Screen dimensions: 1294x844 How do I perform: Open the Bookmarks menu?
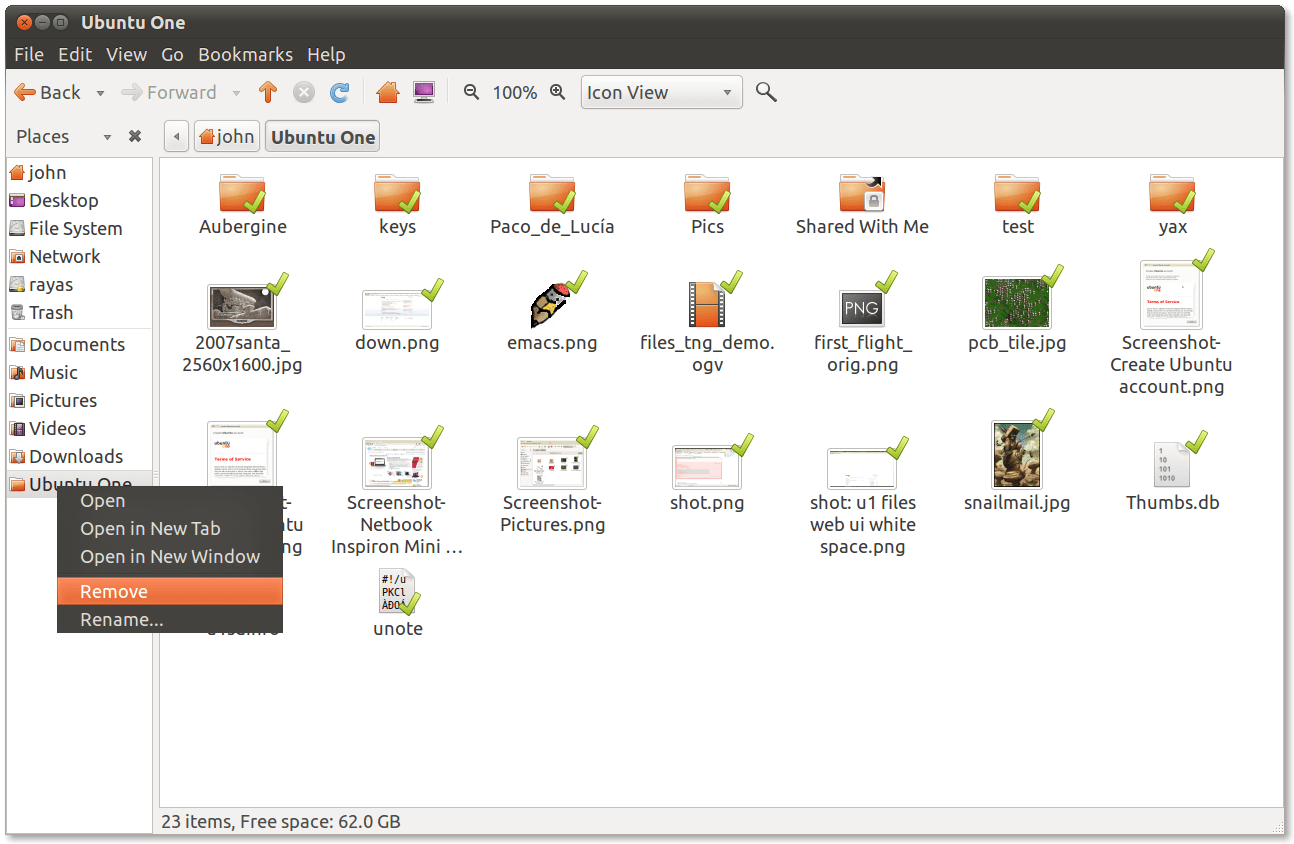coord(245,55)
